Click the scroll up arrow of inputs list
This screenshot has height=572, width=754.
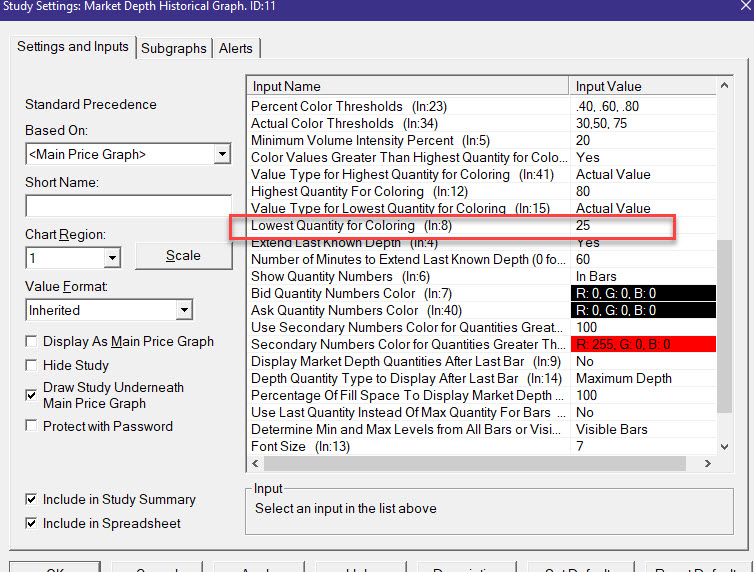point(724,86)
